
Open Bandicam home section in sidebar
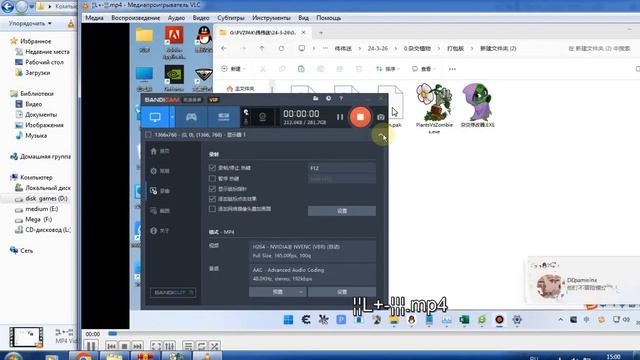tap(160, 151)
